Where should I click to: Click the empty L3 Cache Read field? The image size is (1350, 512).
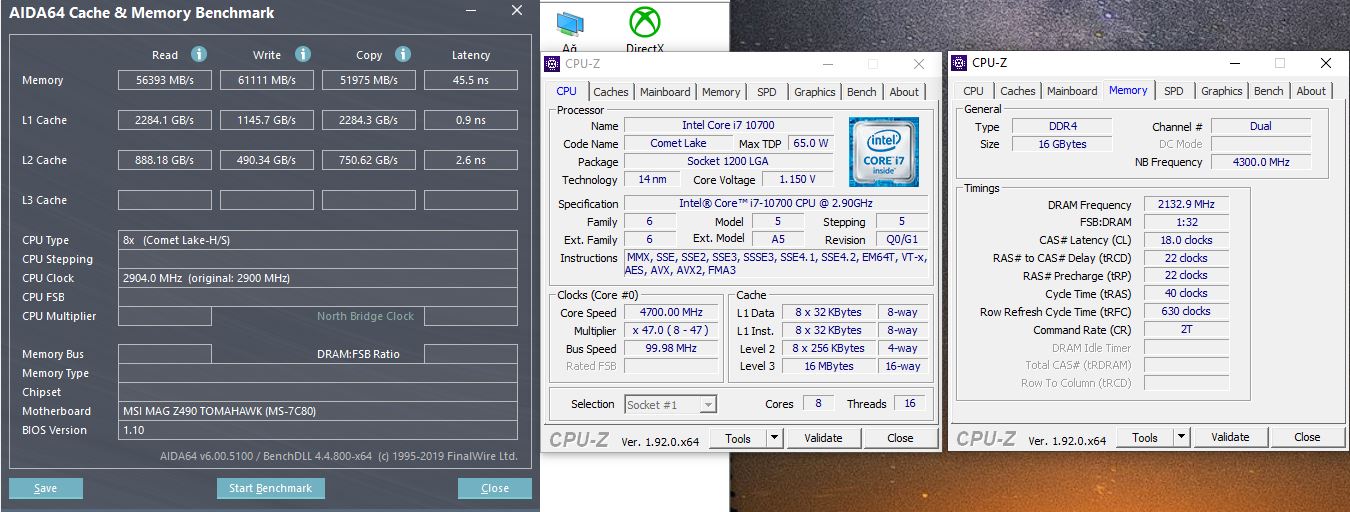coord(165,200)
